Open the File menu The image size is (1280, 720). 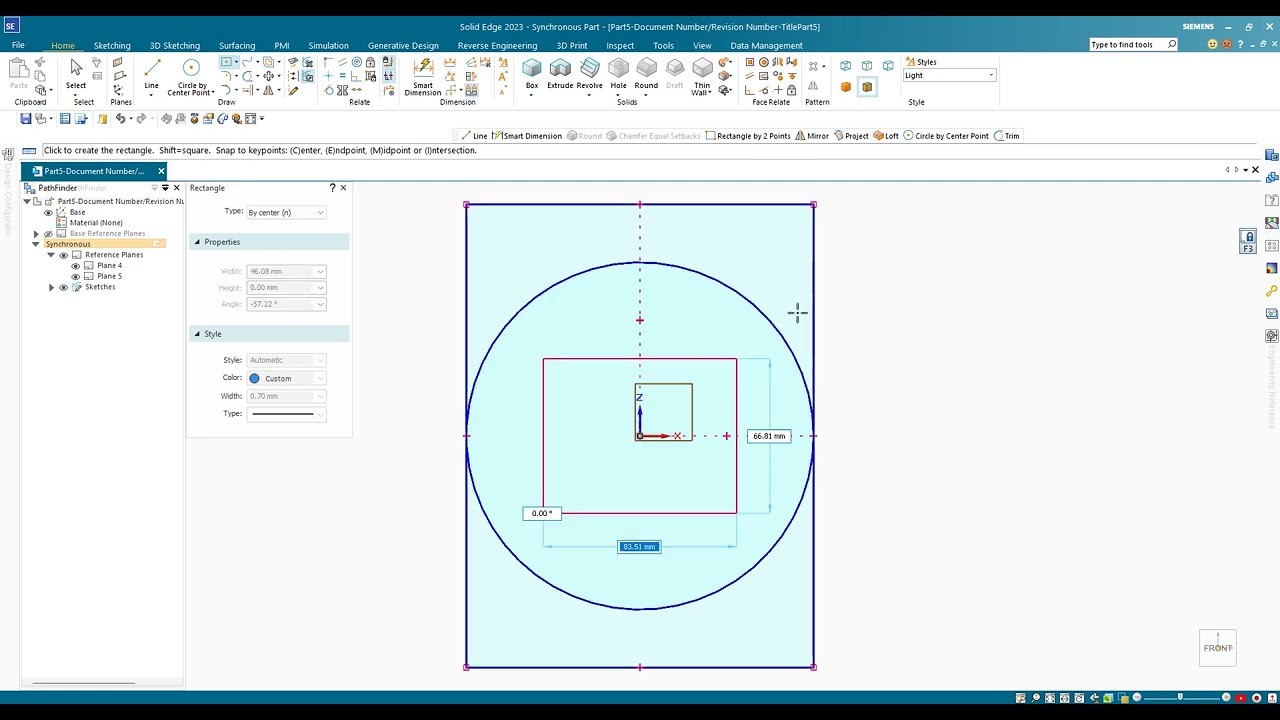(18, 45)
